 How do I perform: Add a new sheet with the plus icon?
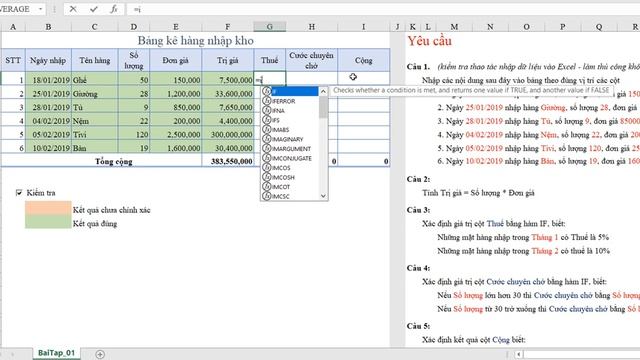(100, 354)
